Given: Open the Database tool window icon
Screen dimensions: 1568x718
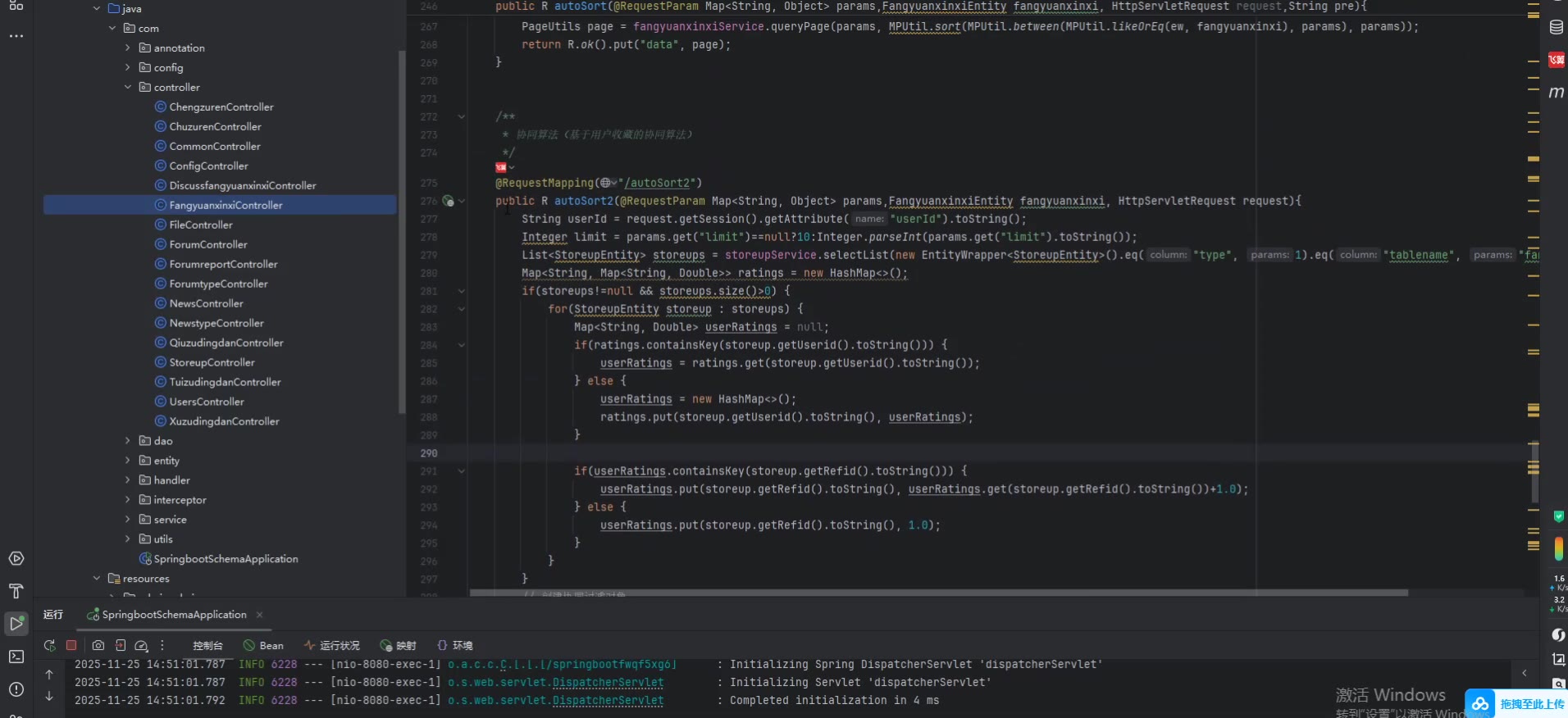Looking at the screenshot, I should (x=1556, y=27).
